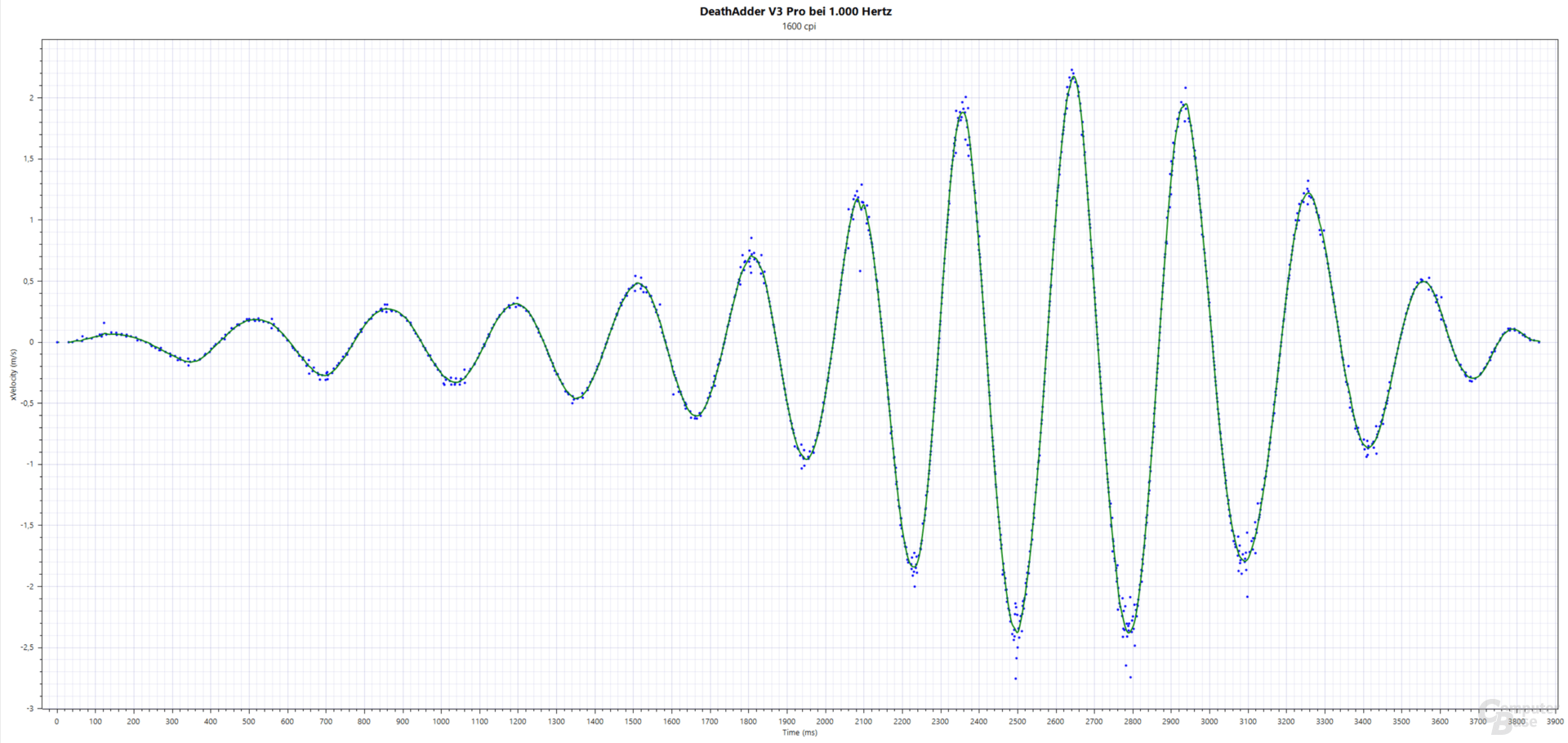Select x-axis tick label 2700
1568x743 pixels.
(x=1094, y=721)
